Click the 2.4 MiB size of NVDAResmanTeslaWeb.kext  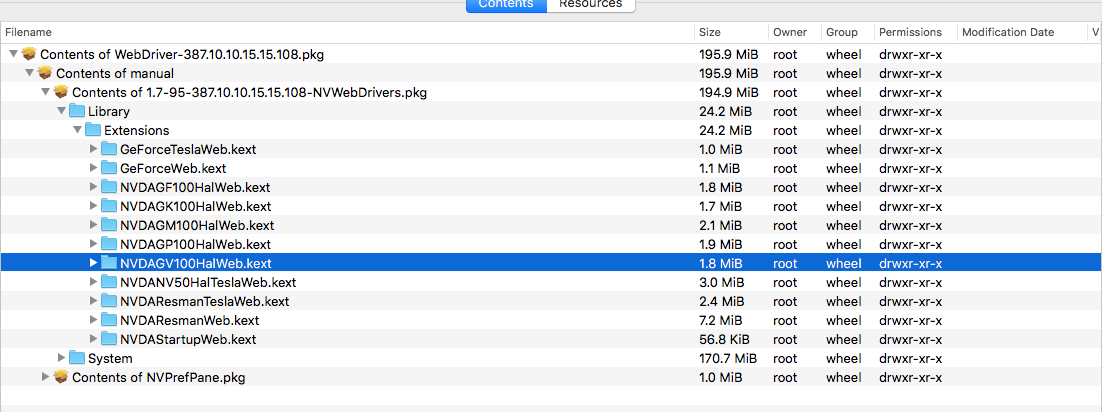pyautogui.click(x=721, y=302)
